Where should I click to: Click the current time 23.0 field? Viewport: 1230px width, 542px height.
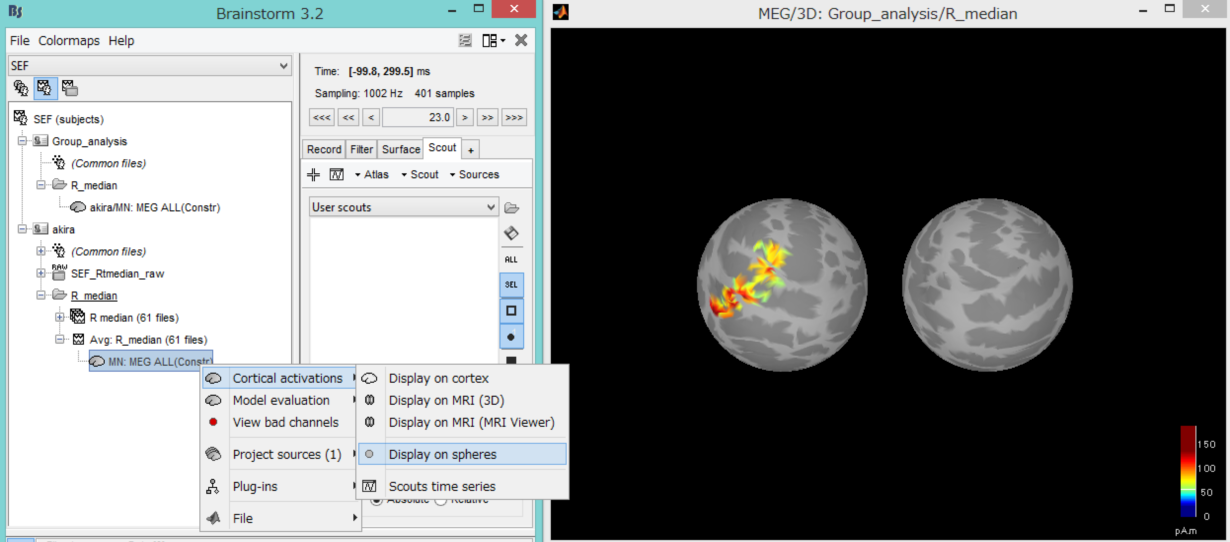tap(418, 117)
